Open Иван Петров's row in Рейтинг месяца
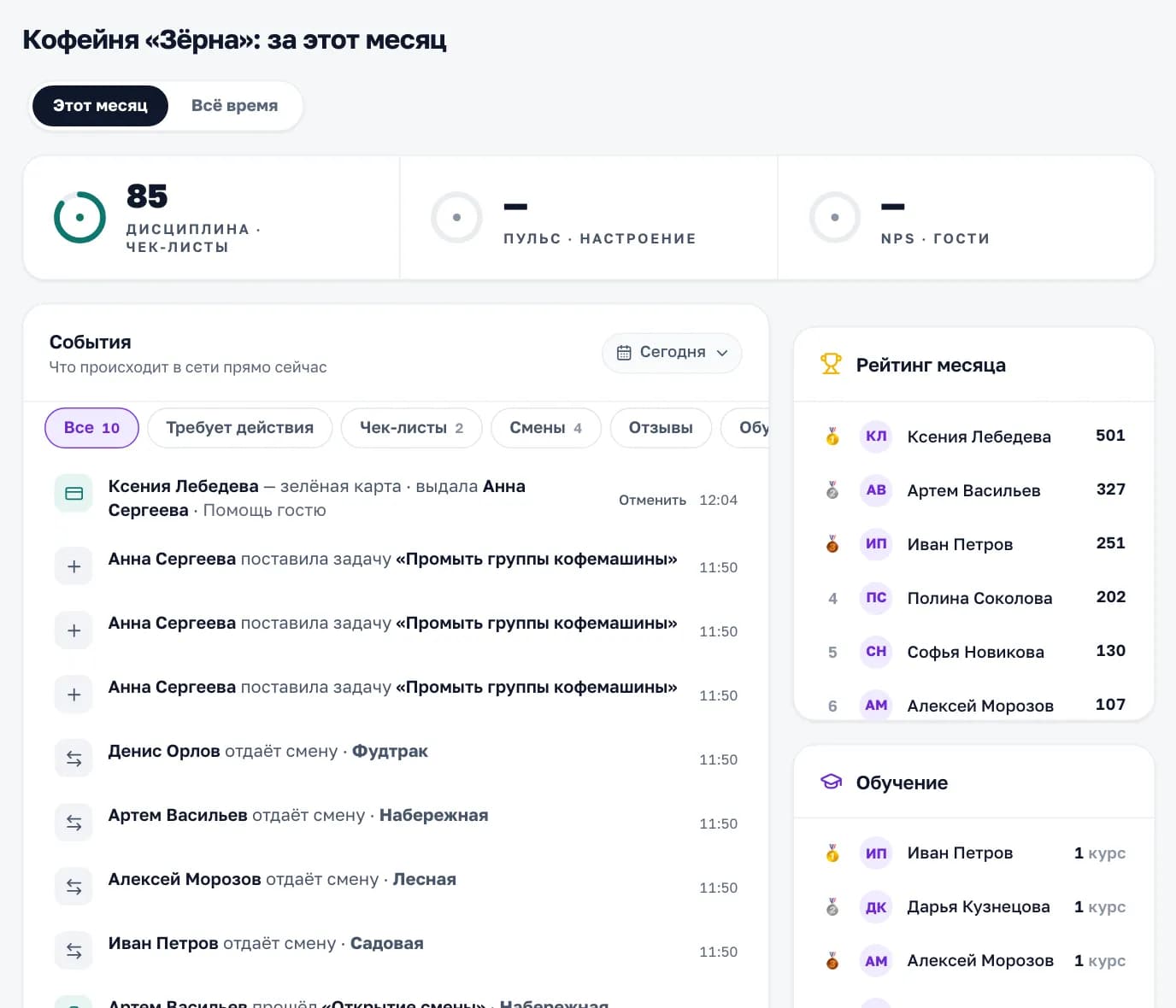The width and height of the screenshot is (1176, 1008). point(973,544)
